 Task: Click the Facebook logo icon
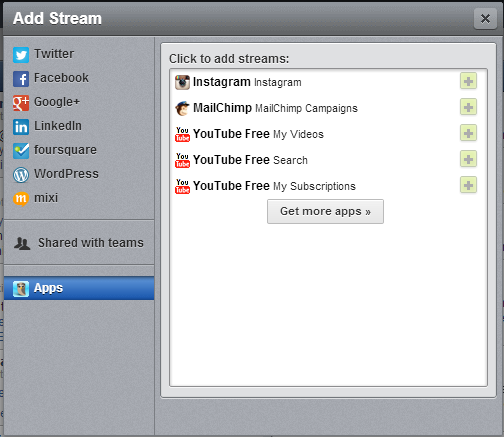click(x=21, y=79)
